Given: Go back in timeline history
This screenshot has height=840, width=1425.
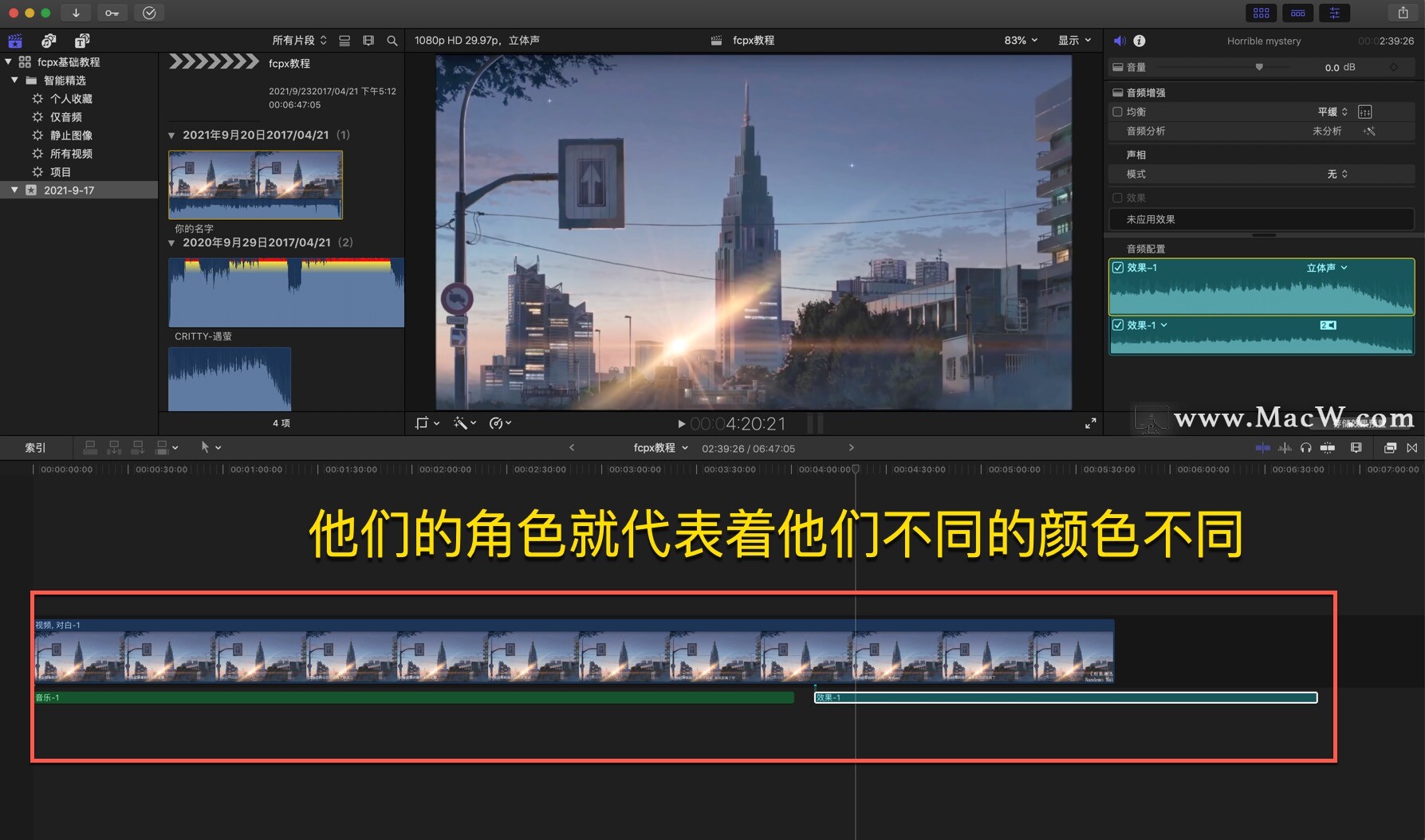Looking at the screenshot, I should 572,448.
